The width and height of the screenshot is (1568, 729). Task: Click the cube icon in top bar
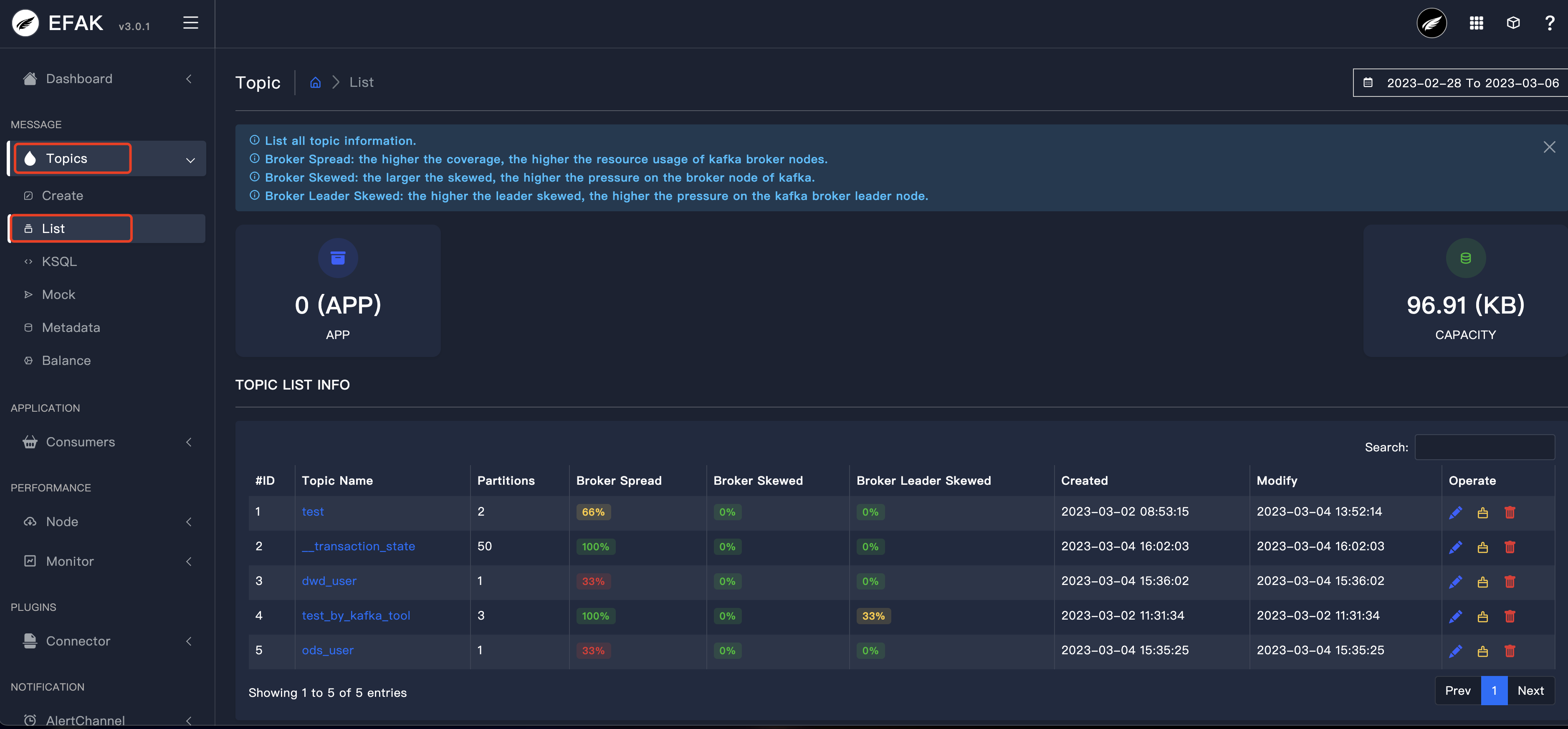click(1513, 23)
